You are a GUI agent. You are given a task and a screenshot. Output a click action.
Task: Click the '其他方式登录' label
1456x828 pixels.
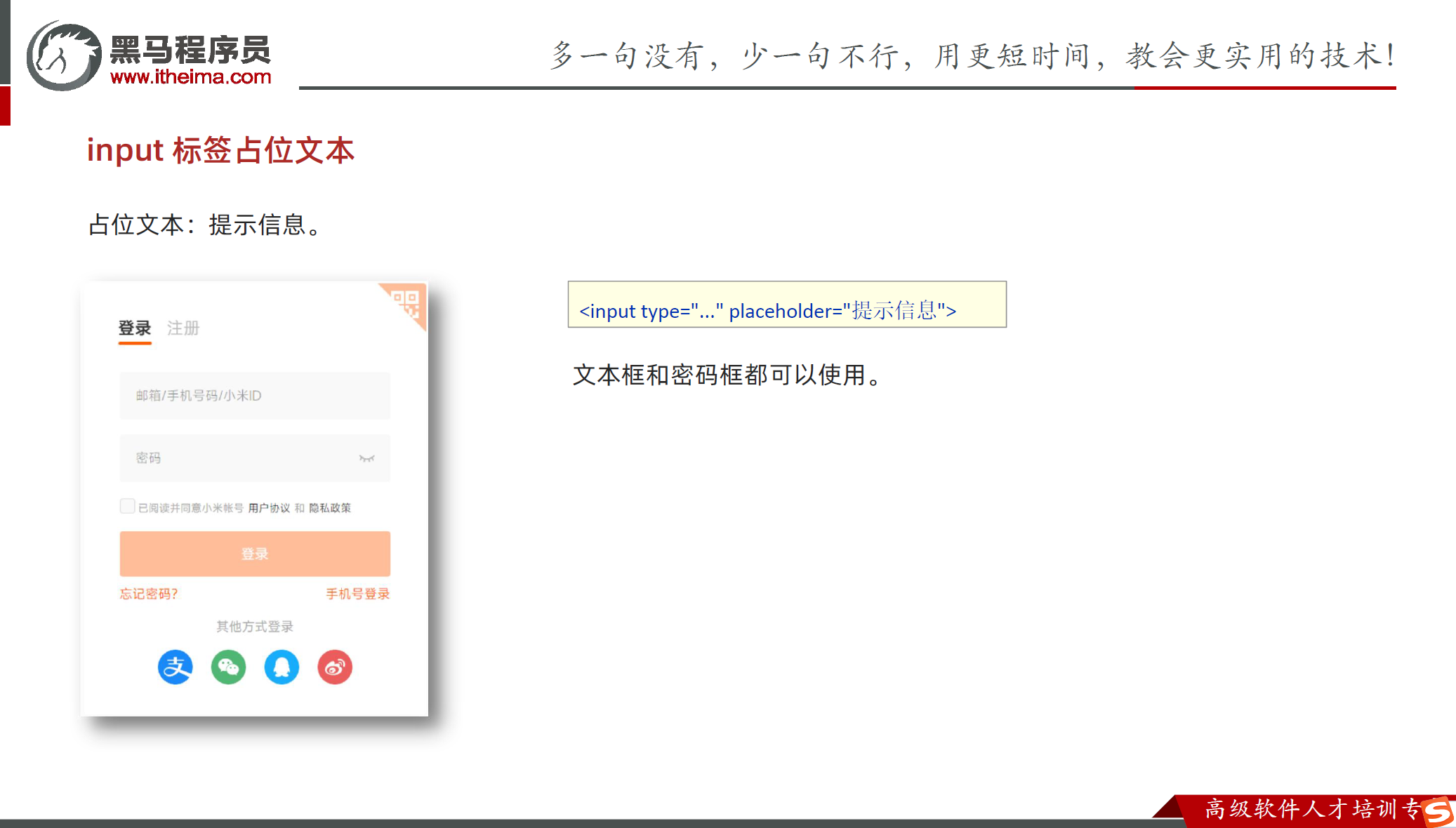(255, 627)
